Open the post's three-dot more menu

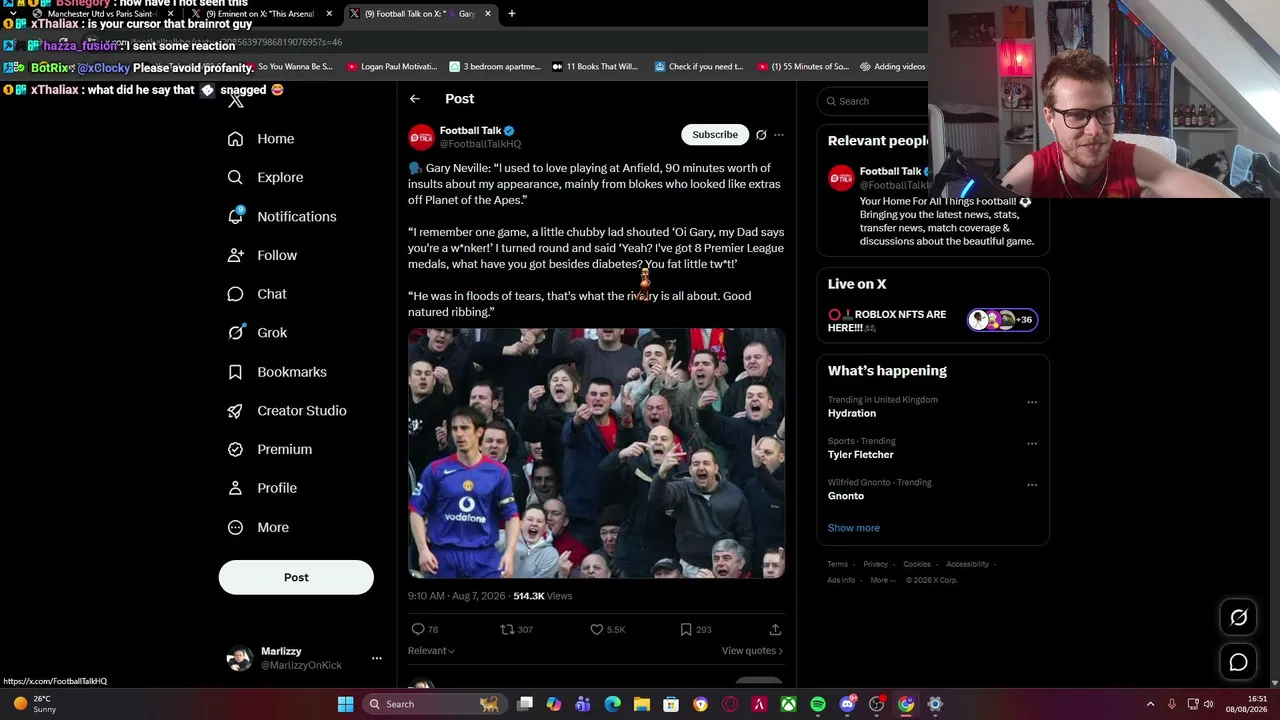[x=779, y=135]
